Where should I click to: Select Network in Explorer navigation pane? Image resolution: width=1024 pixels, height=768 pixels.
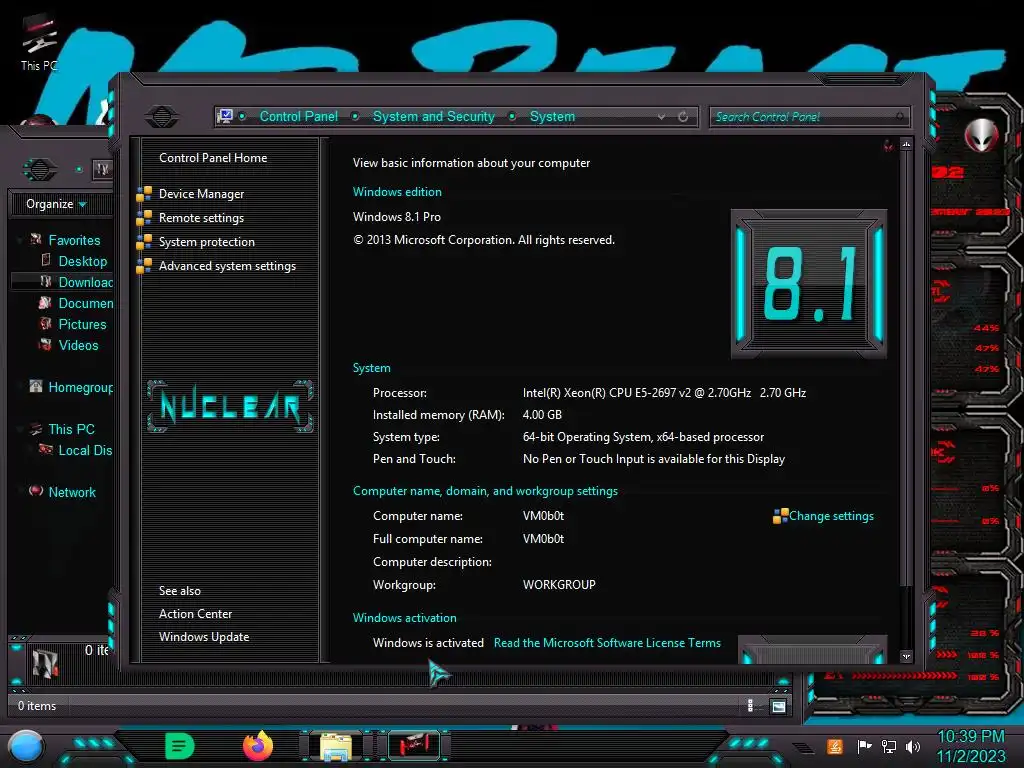tap(72, 492)
